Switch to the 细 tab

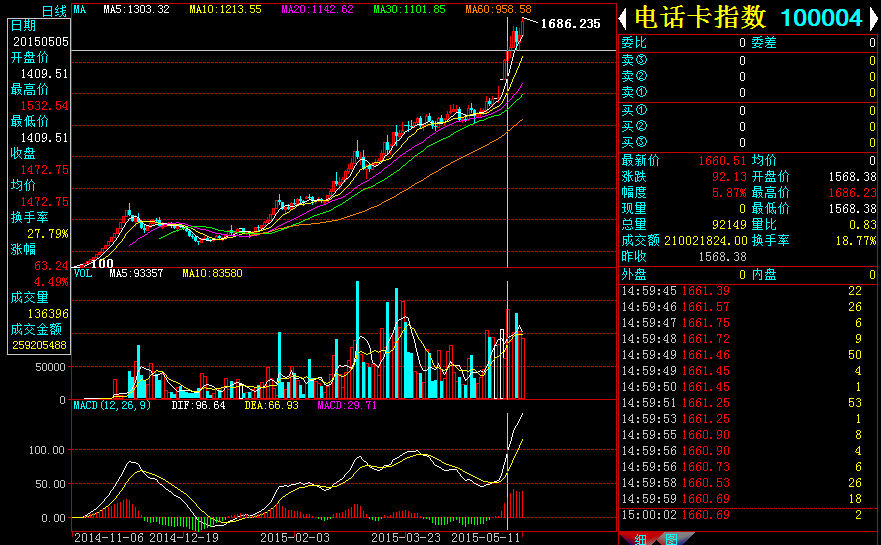click(x=640, y=539)
